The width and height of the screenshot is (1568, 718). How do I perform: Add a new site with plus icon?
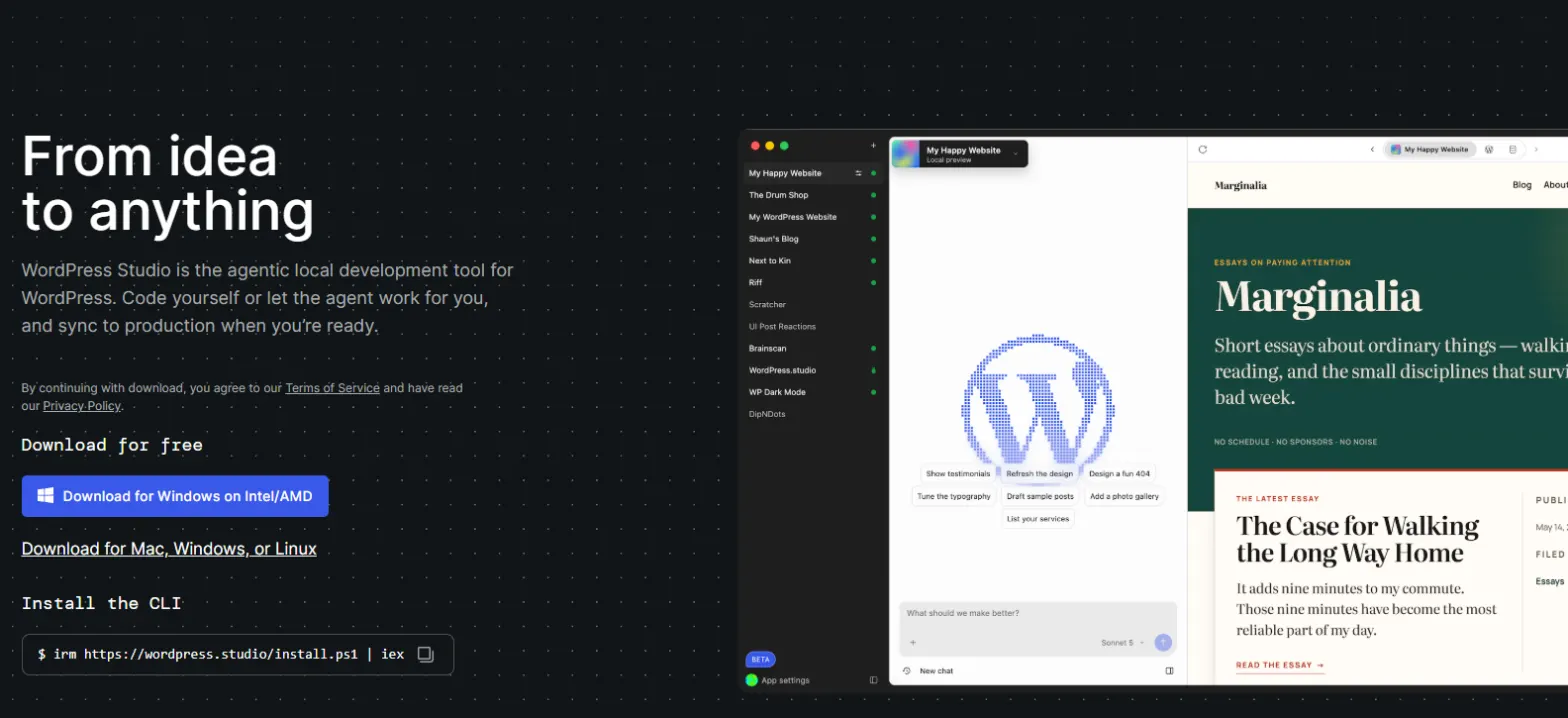point(873,146)
